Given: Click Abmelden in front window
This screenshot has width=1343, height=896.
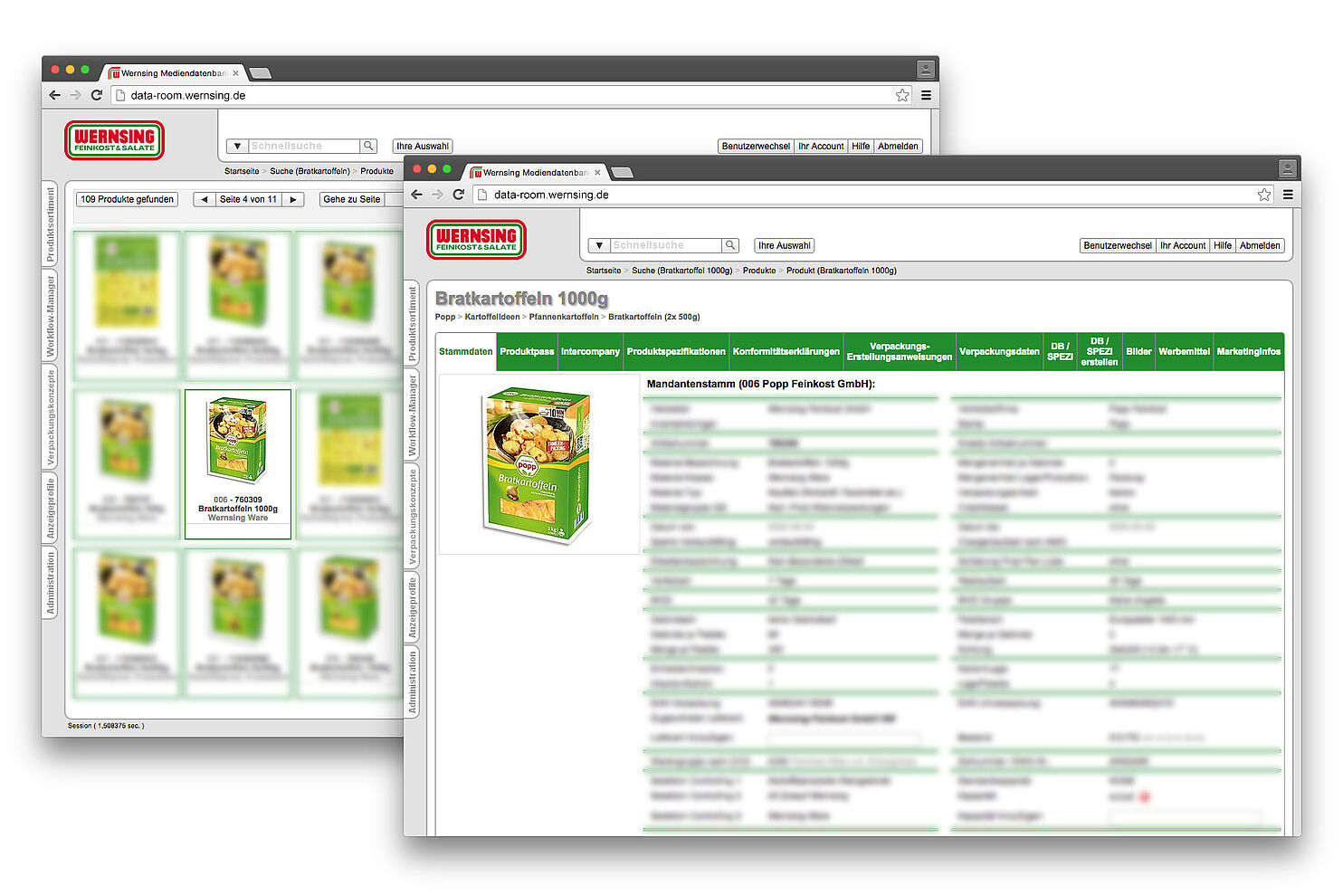Looking at the screenshot, I should coord(1260,245).
